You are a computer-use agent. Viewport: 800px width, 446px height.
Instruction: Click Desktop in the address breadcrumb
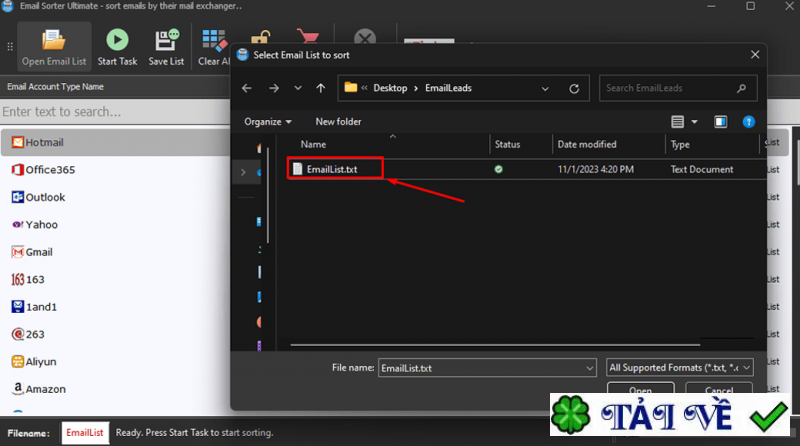pyautogui.click(x=390, y=88)
